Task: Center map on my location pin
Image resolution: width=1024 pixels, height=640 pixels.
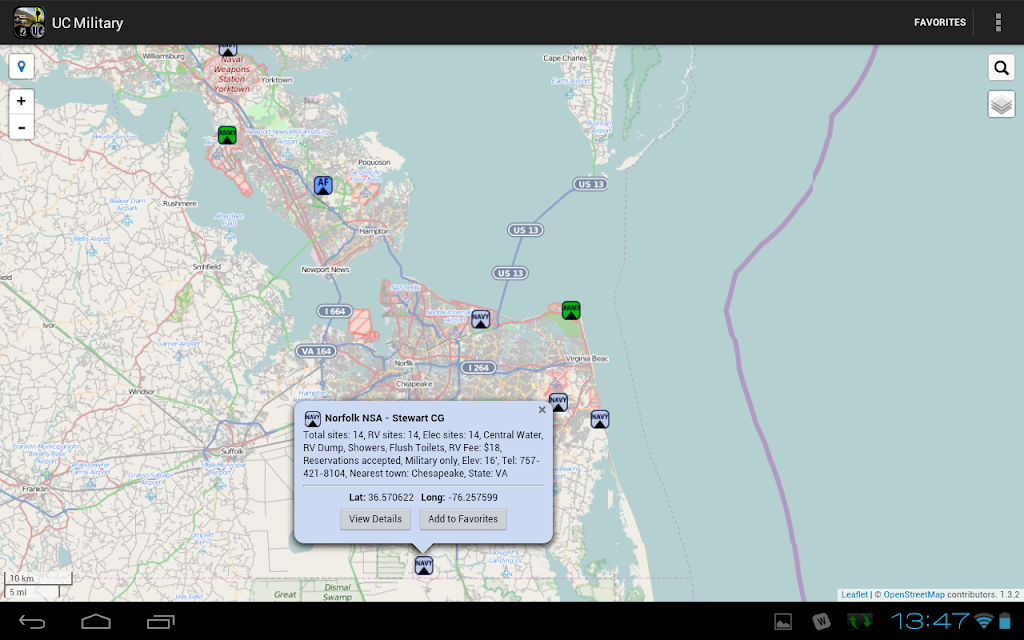Action: (22, 66)
